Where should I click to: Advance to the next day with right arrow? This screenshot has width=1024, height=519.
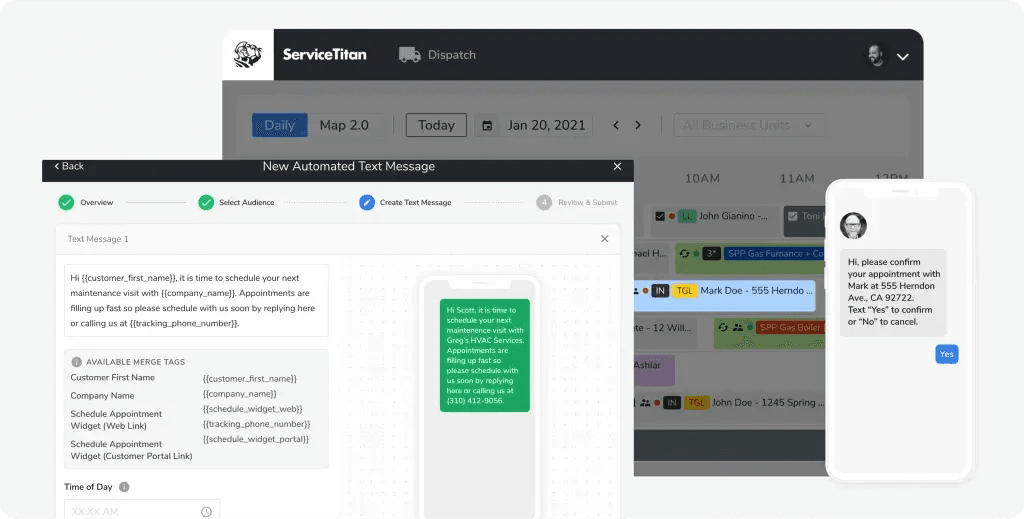638,126
